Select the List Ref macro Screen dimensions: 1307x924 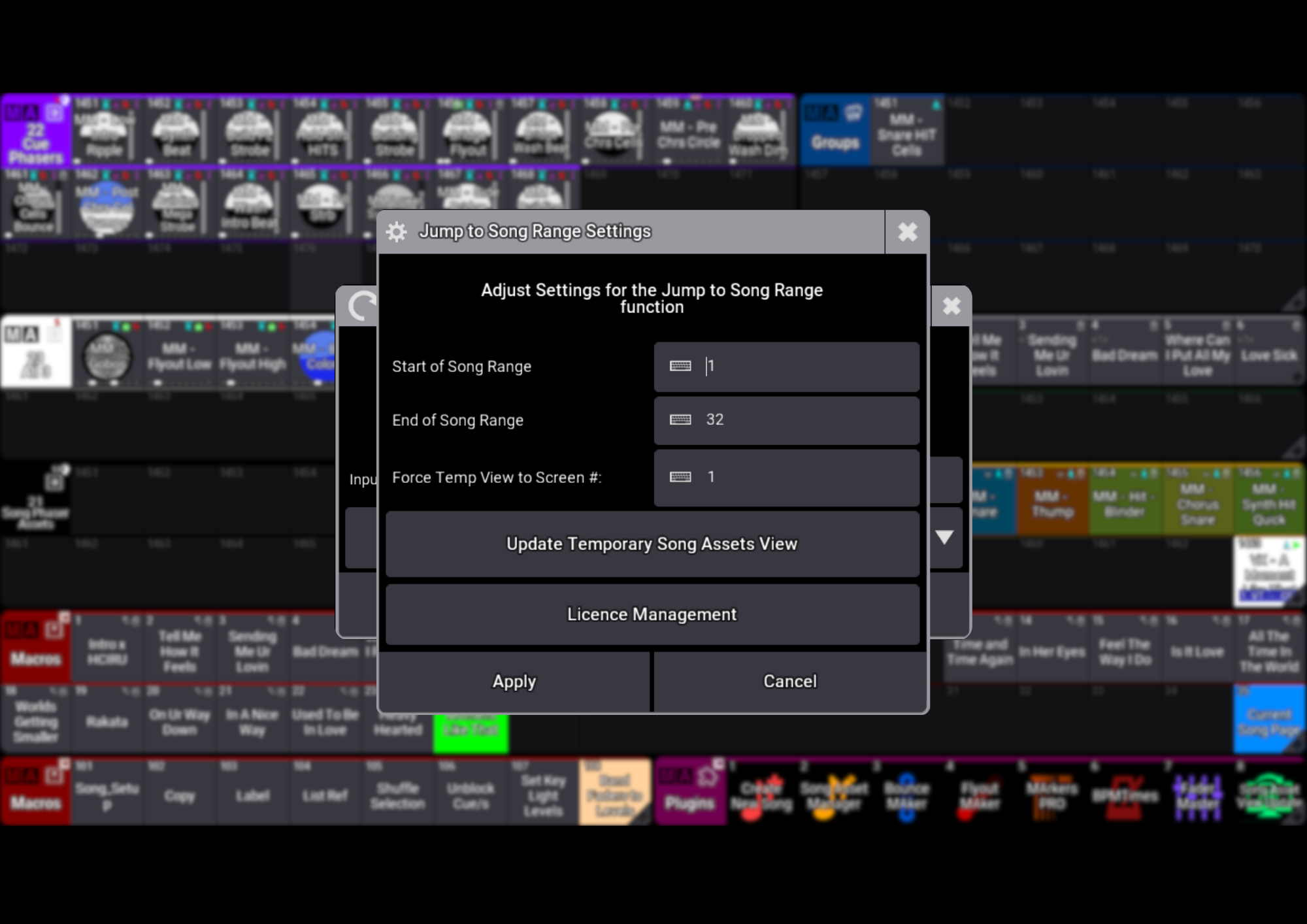tap(325, 791)
